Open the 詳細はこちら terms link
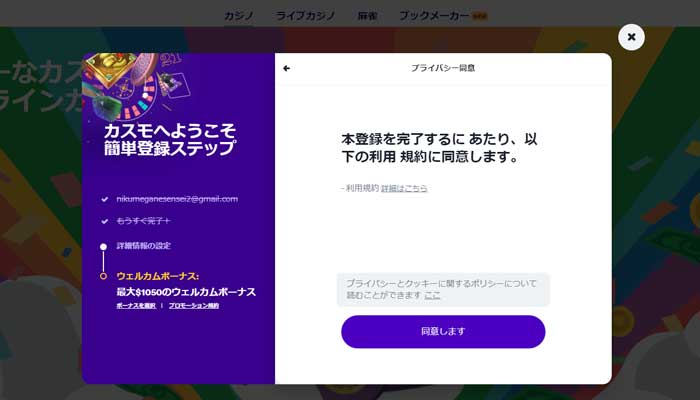 (404, 188)
